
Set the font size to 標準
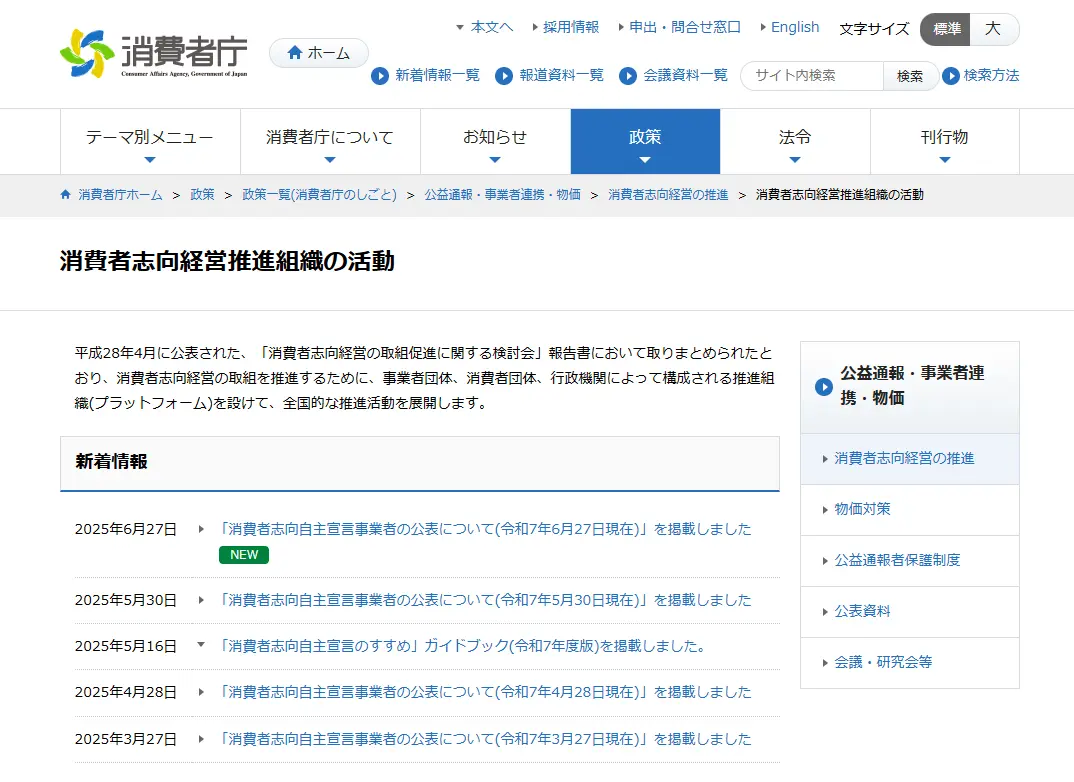click(945, 29)
